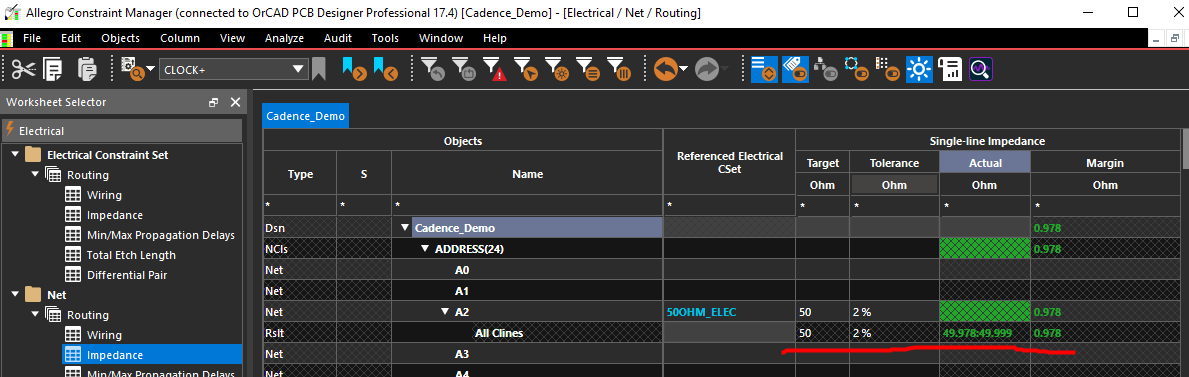Open Wiring worksheet under Electrical Constraint Set
The height and width of the screenshot is (377, 1189).
104,195
